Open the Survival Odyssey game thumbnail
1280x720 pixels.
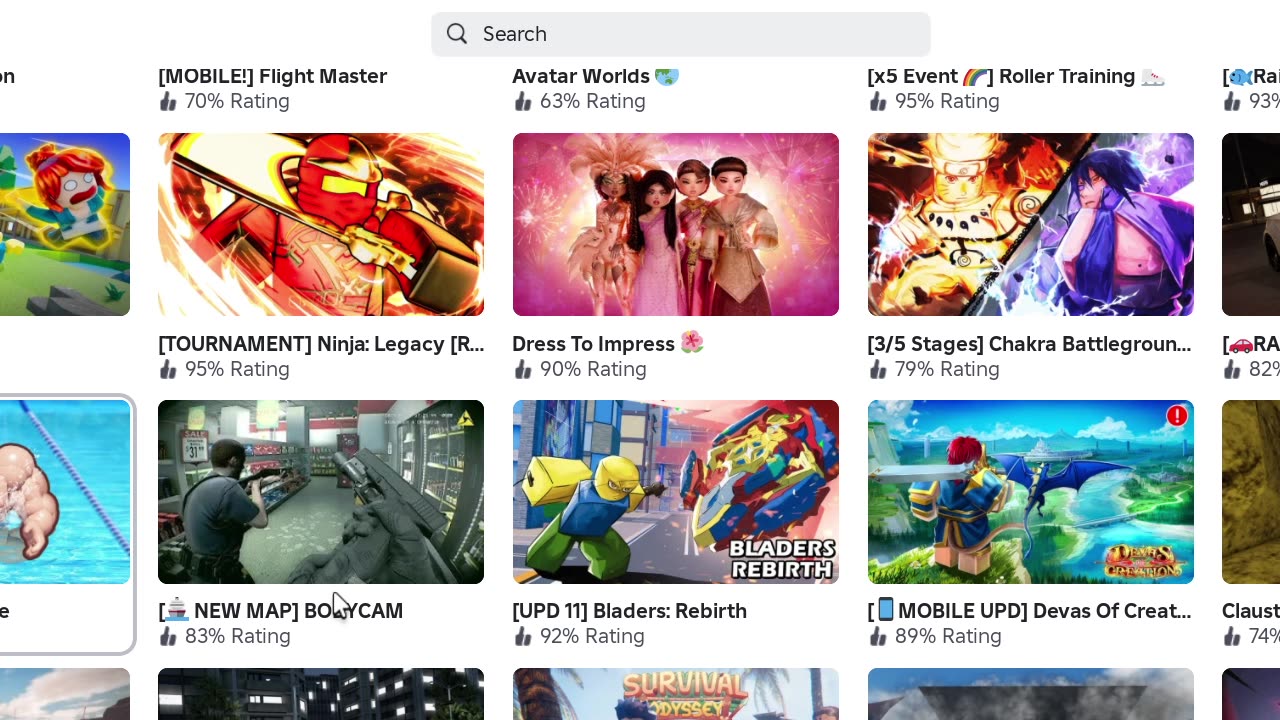(x=676, y=694)
